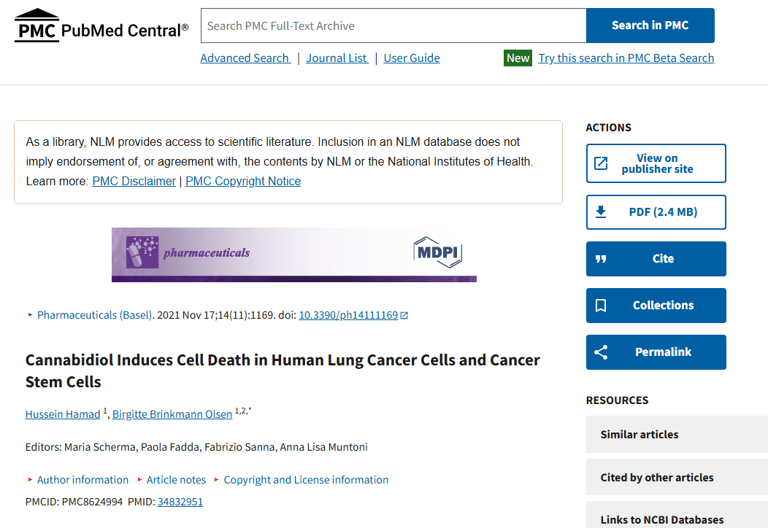This screenshot has width=768, height=528.
Task: Click the external-link icon after the DOI
Action: (404, 315)
